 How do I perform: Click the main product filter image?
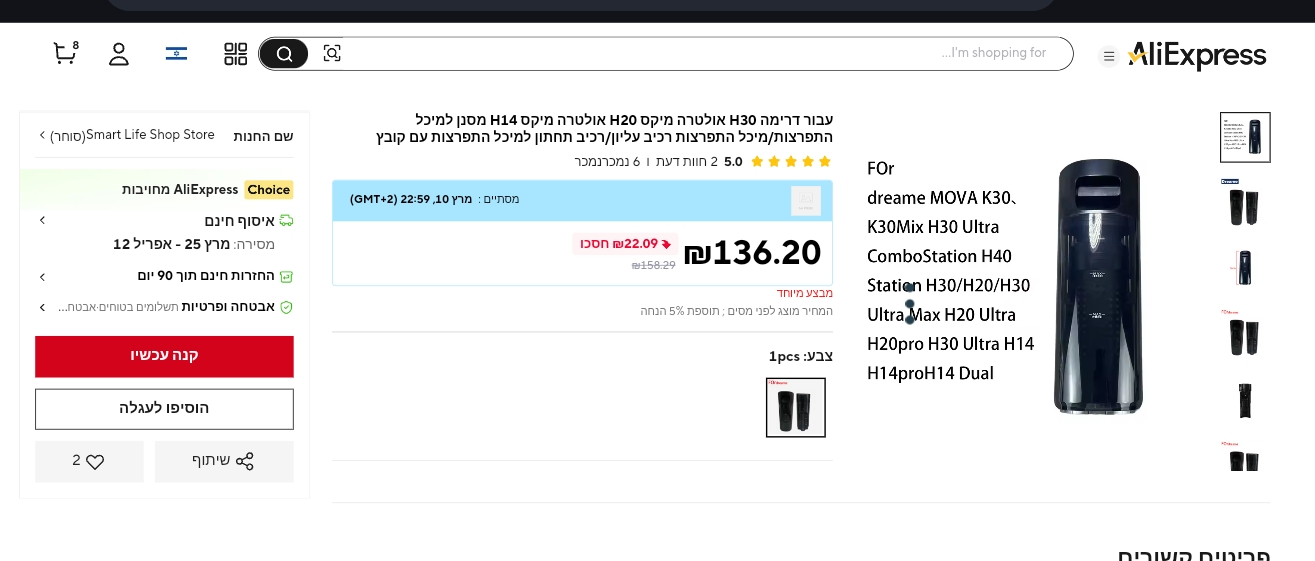pos(1098,286)
